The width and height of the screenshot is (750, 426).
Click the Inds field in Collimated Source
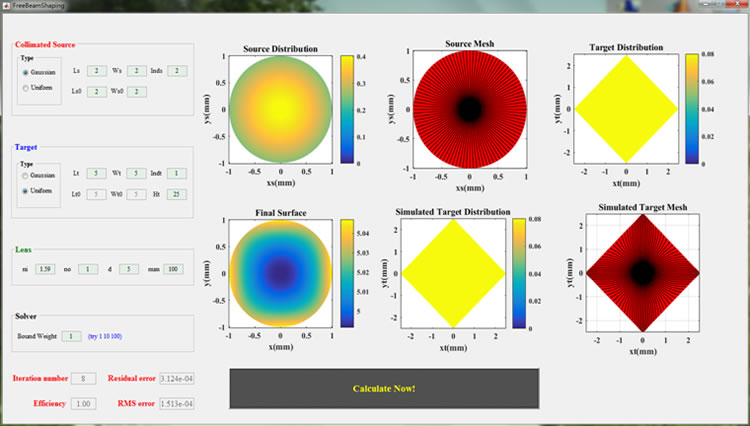177,71
